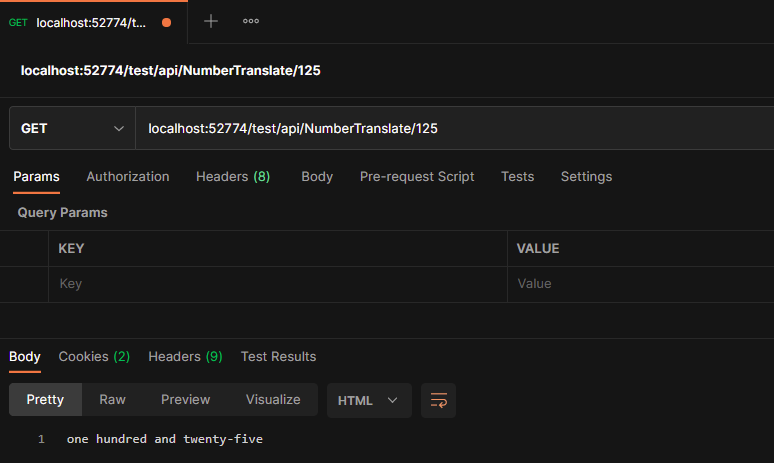This screenshot has height=463, width=774.
Task: Switch response view to Raw
Action: [112, 399]
